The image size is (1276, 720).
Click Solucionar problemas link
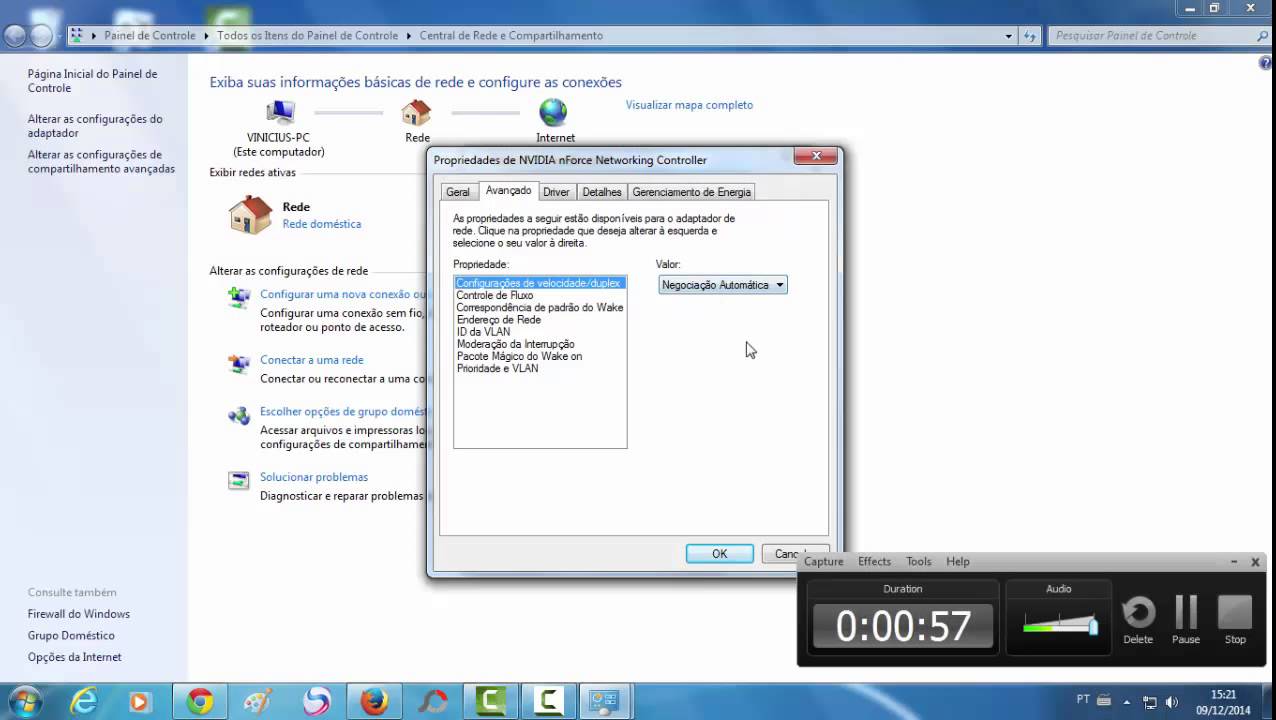(314, 477)
